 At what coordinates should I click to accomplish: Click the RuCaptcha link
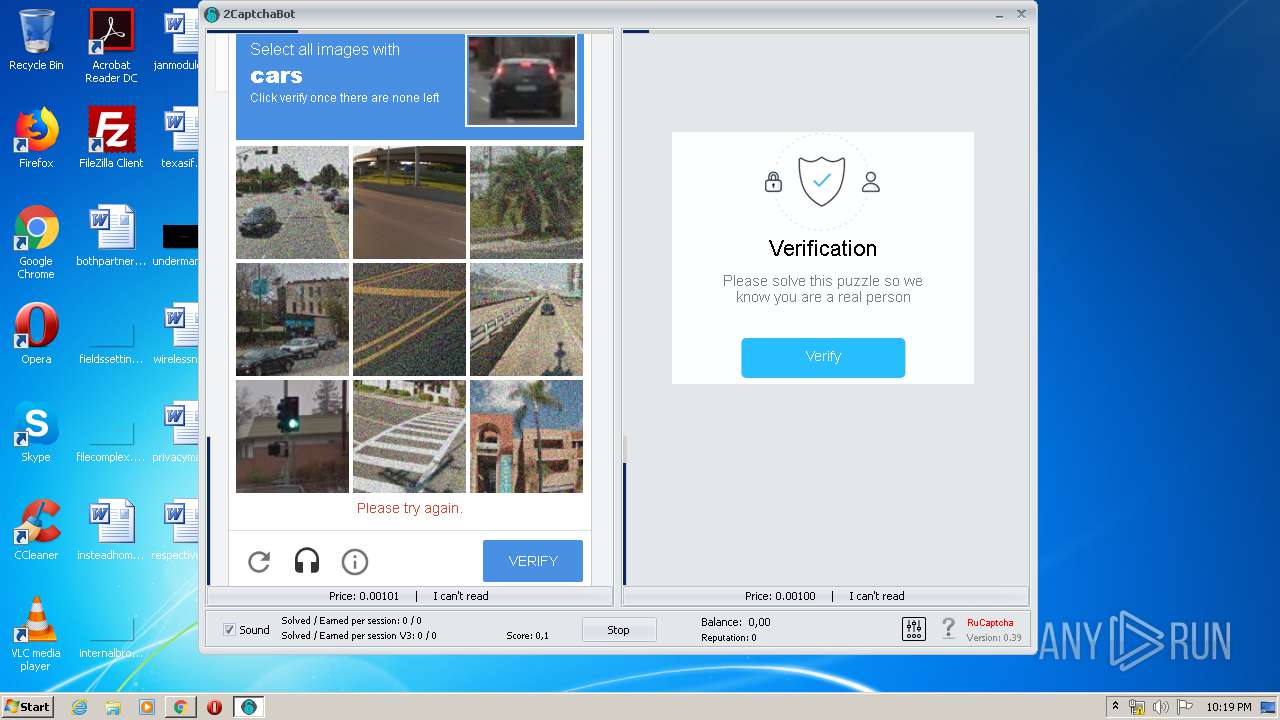click(x=990, y=622)
